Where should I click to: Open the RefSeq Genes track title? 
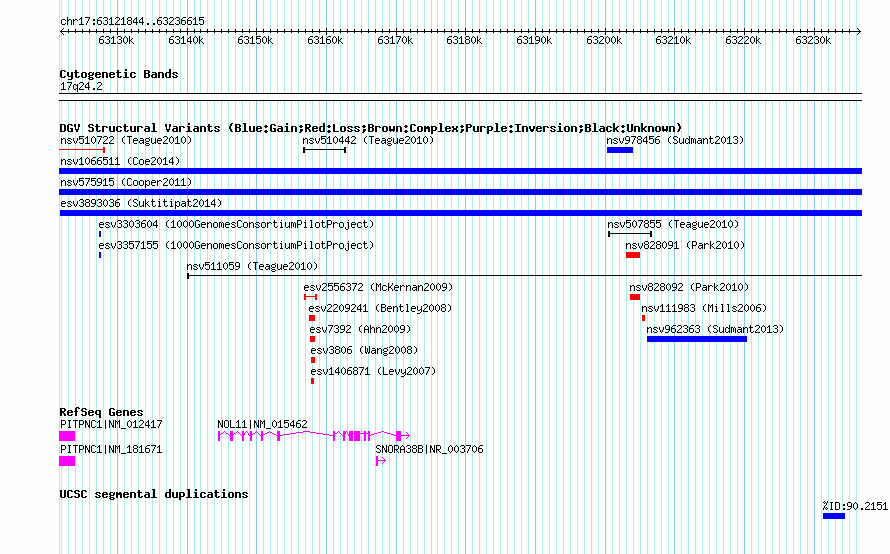click(x=101, y=412)
